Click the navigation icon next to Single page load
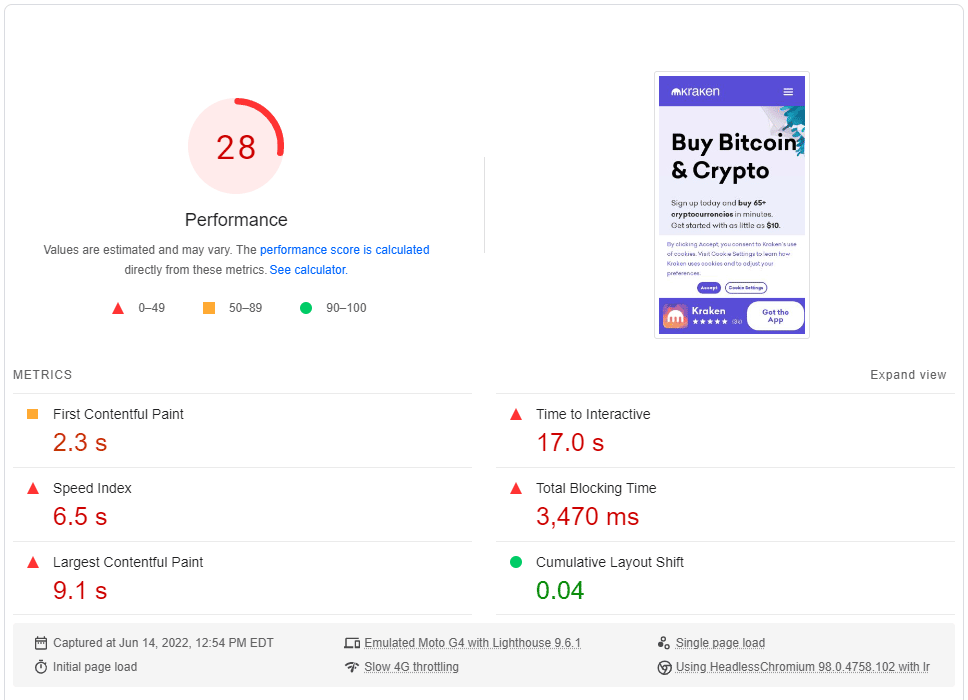This screenshot has height=700, width=968. click(663, 641)
